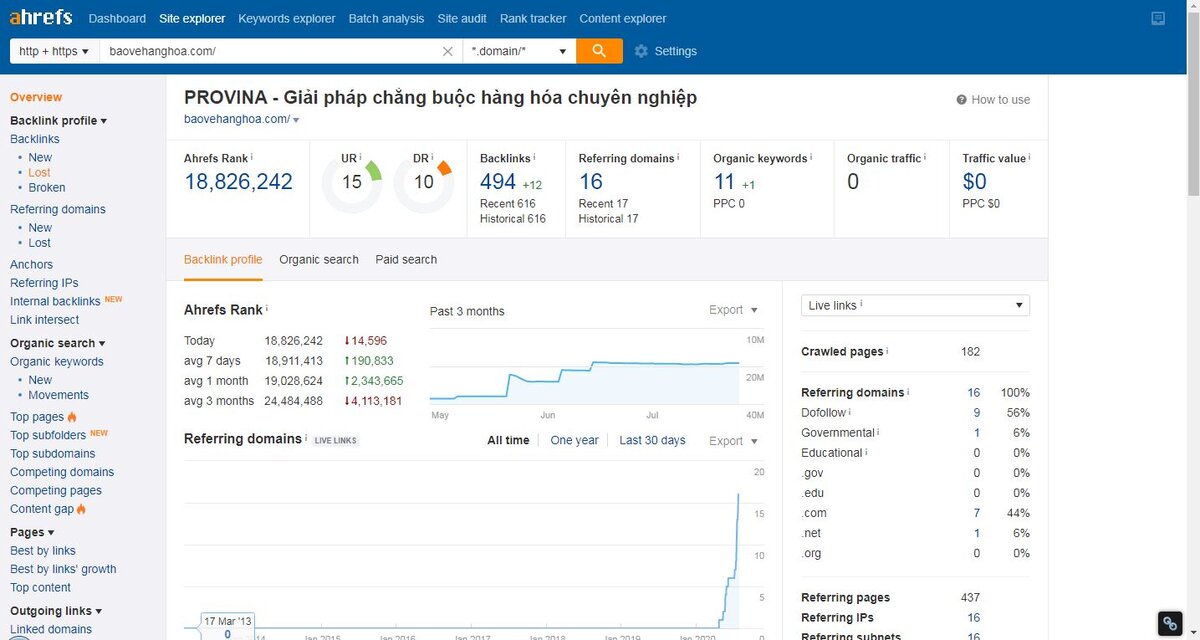Click info icon next to Backlinks metric

(535, 157)
